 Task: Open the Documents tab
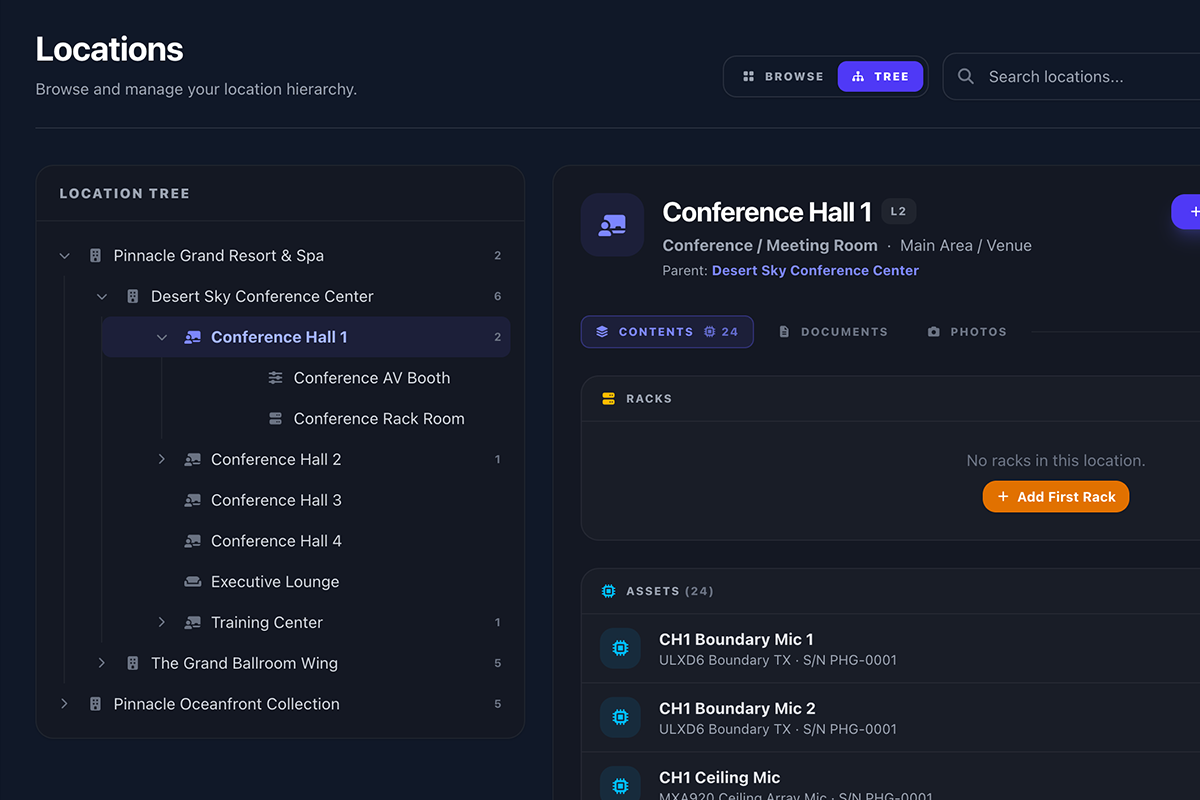833,332
